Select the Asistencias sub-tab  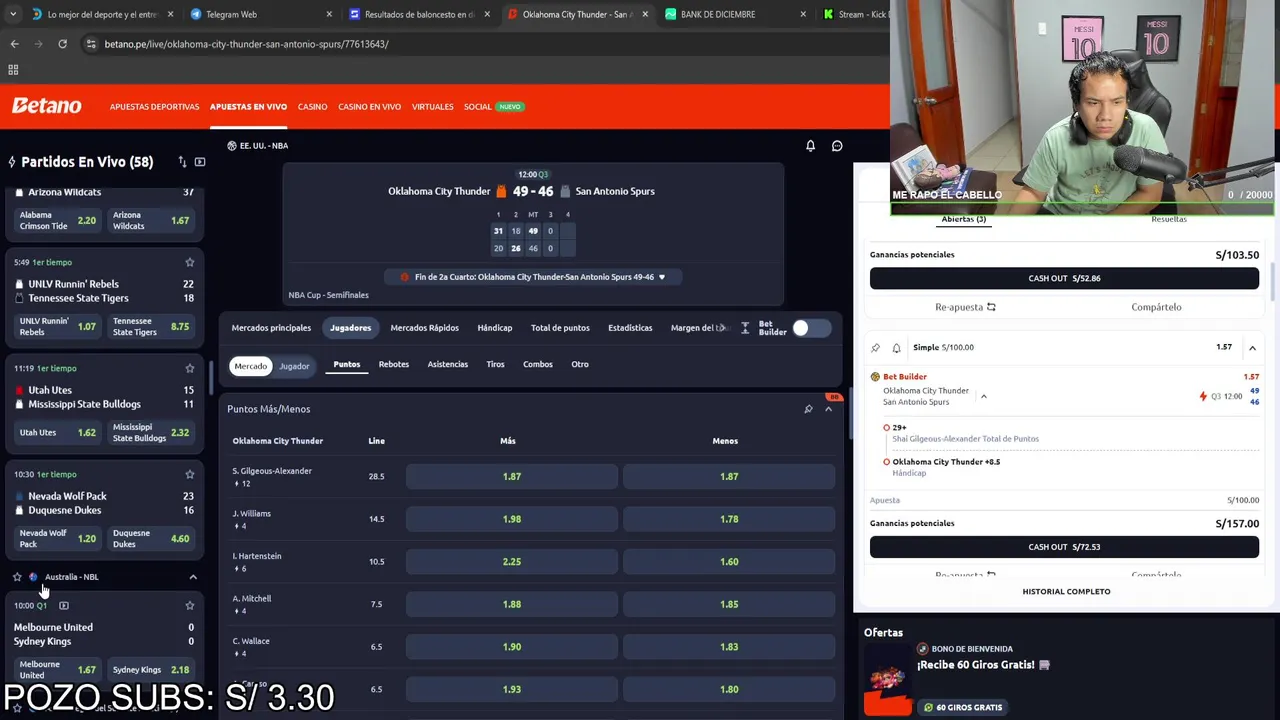coord(447,364)
